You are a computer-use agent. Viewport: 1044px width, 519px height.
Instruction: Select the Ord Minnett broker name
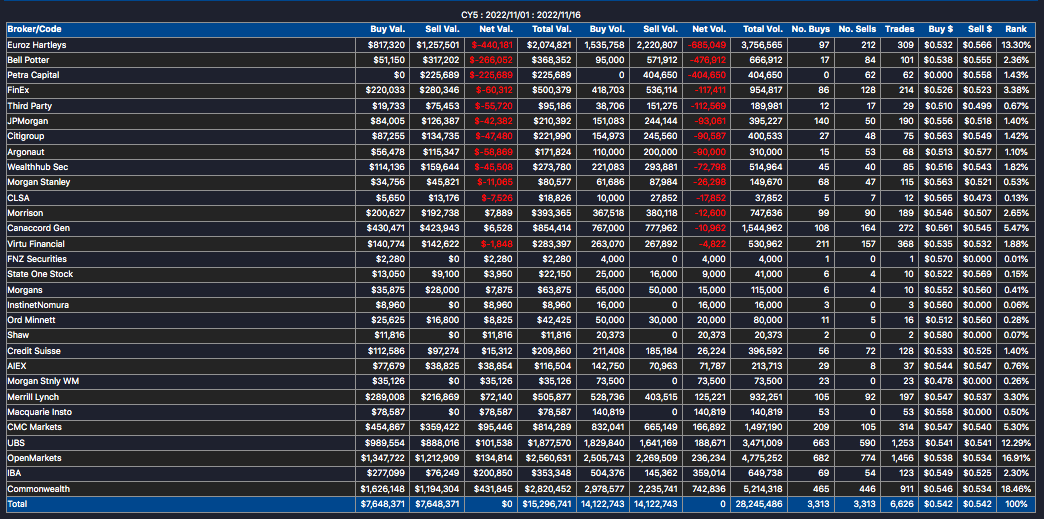[x=31, y=320]
